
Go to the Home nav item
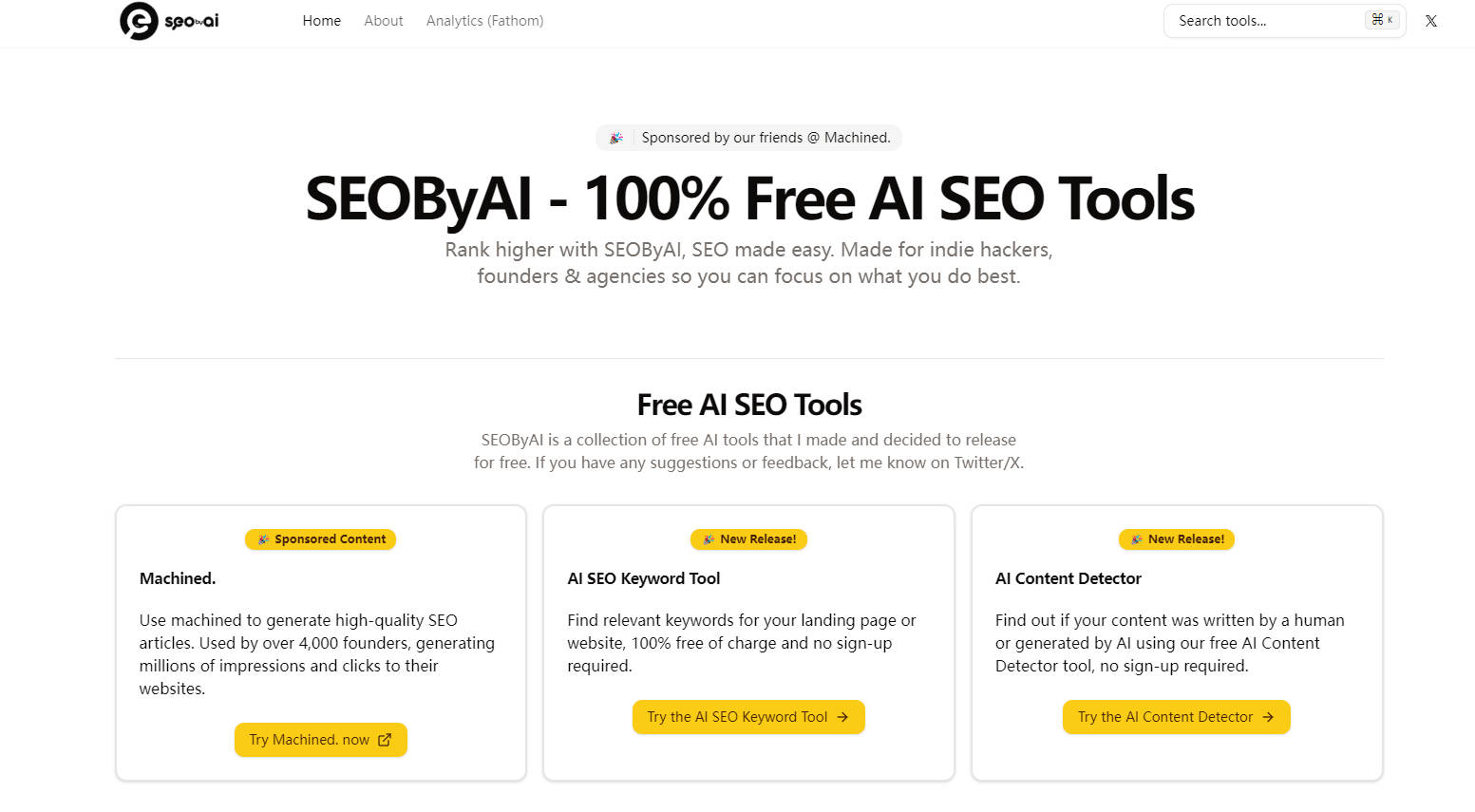tap(321, 21)
